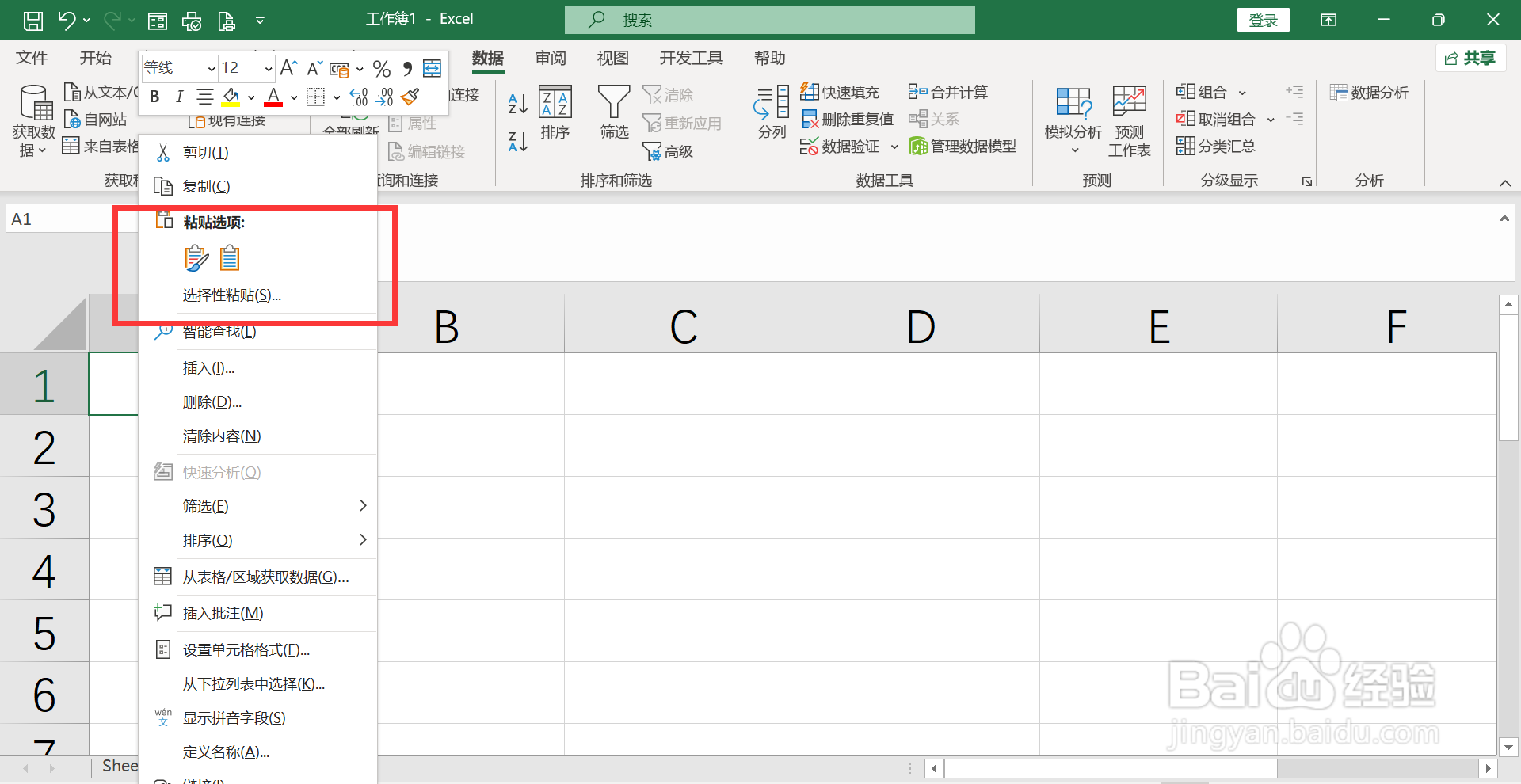Open the Sort (排序) dialog button
The height and width of the screenshot is (784, 1521).
pos(555,113)
